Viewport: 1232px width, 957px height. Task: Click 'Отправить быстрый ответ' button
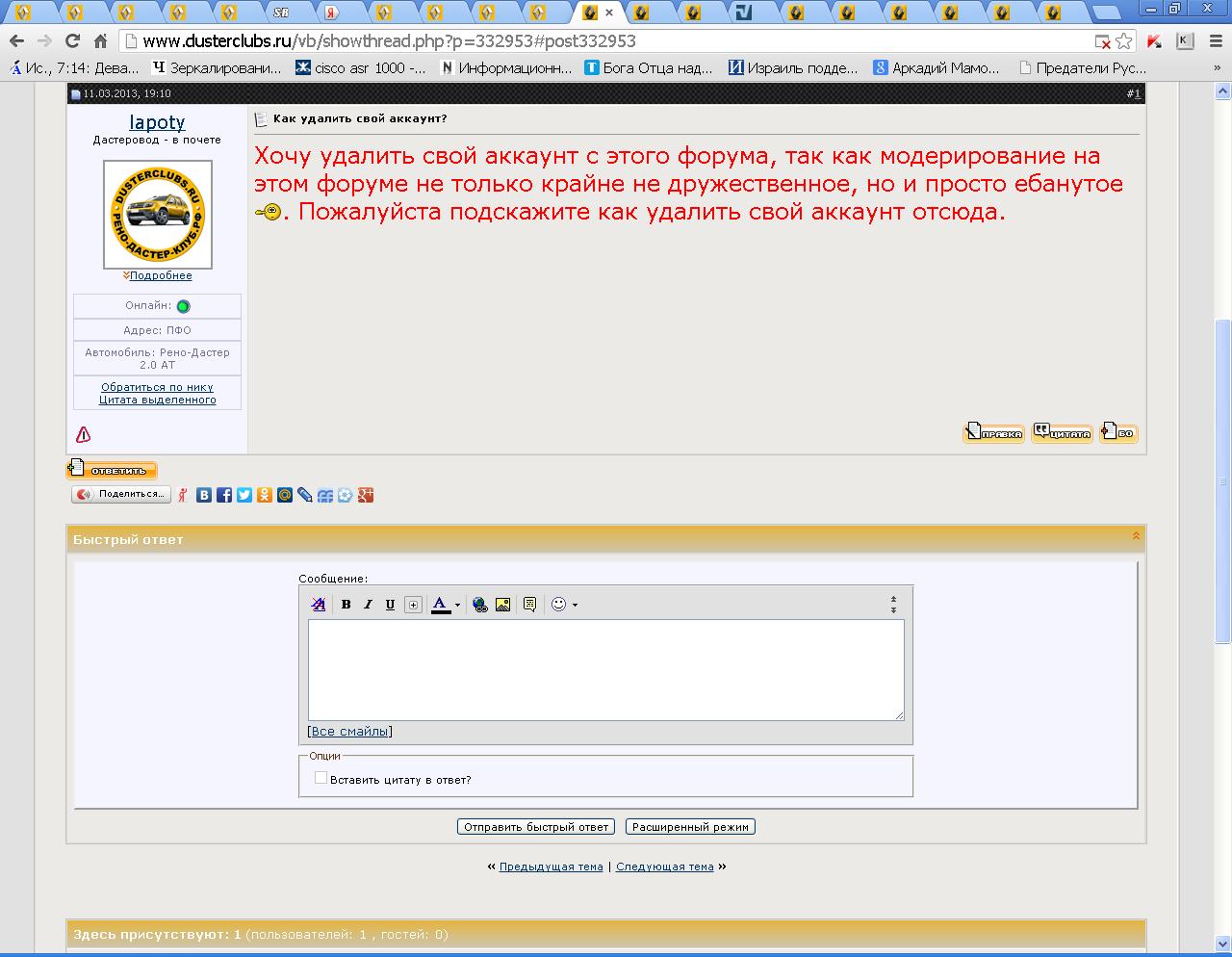tap(536, 827)
